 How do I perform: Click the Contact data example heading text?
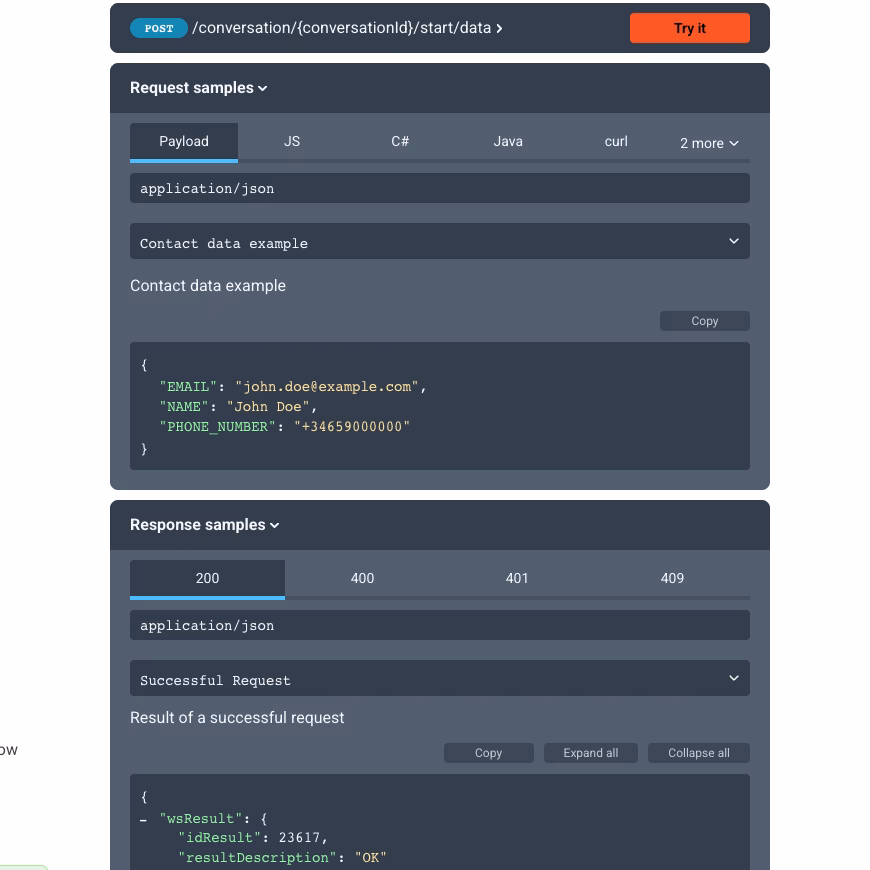point(208,286)
